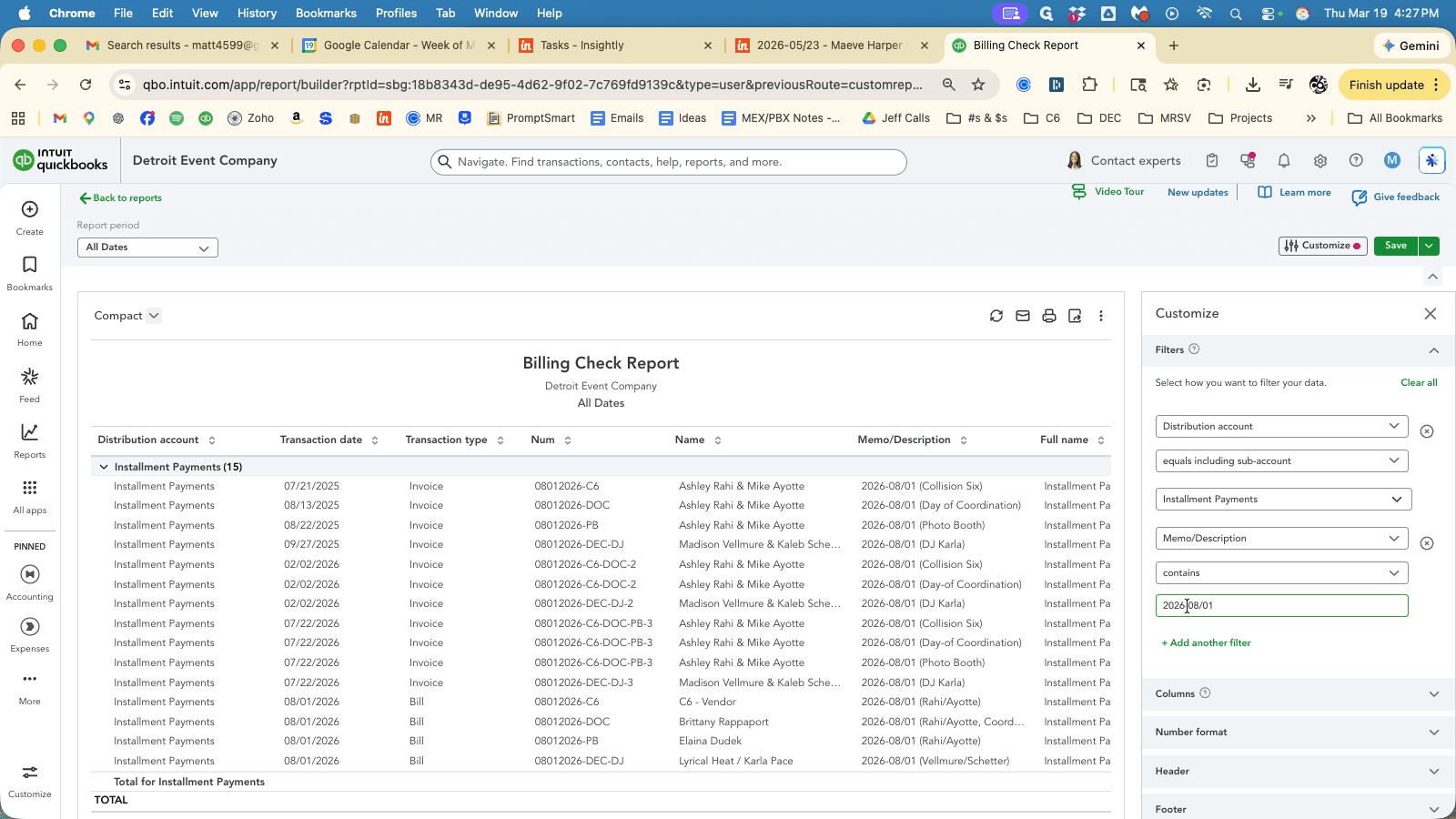Click the email report envelope icon
The width and height of the screenshot is (1456, 819).
(1023, 316)
